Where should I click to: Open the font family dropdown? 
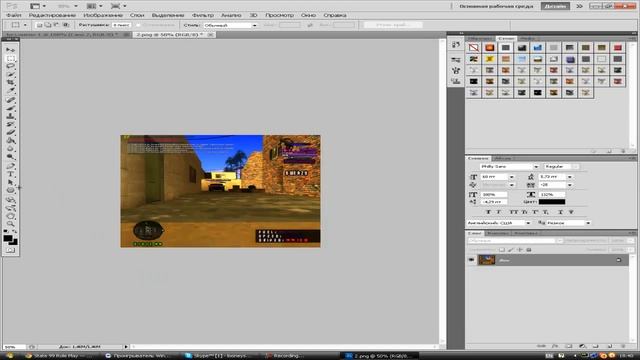pos(536,167)
